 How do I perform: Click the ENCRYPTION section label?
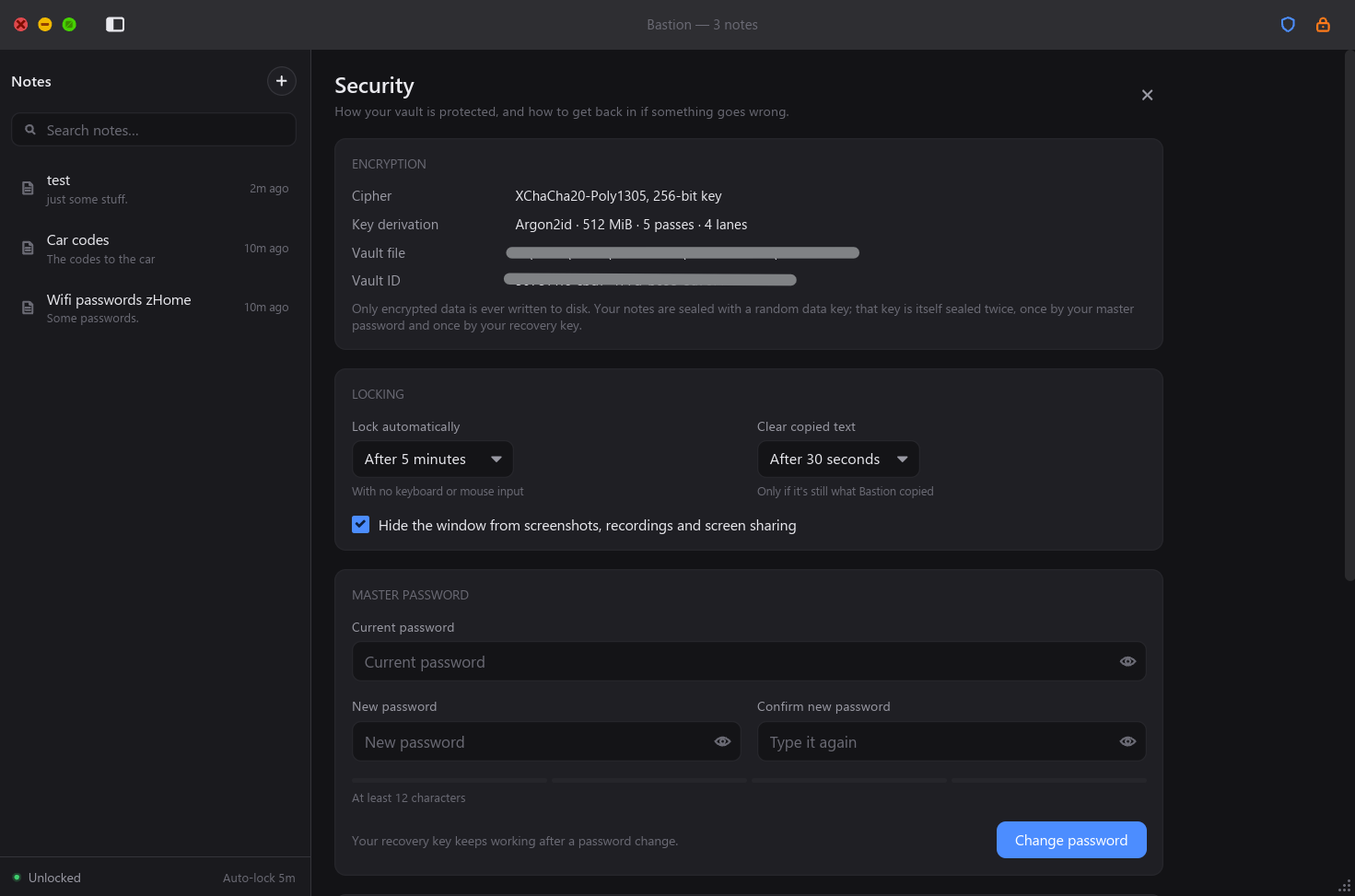[389, 164]
